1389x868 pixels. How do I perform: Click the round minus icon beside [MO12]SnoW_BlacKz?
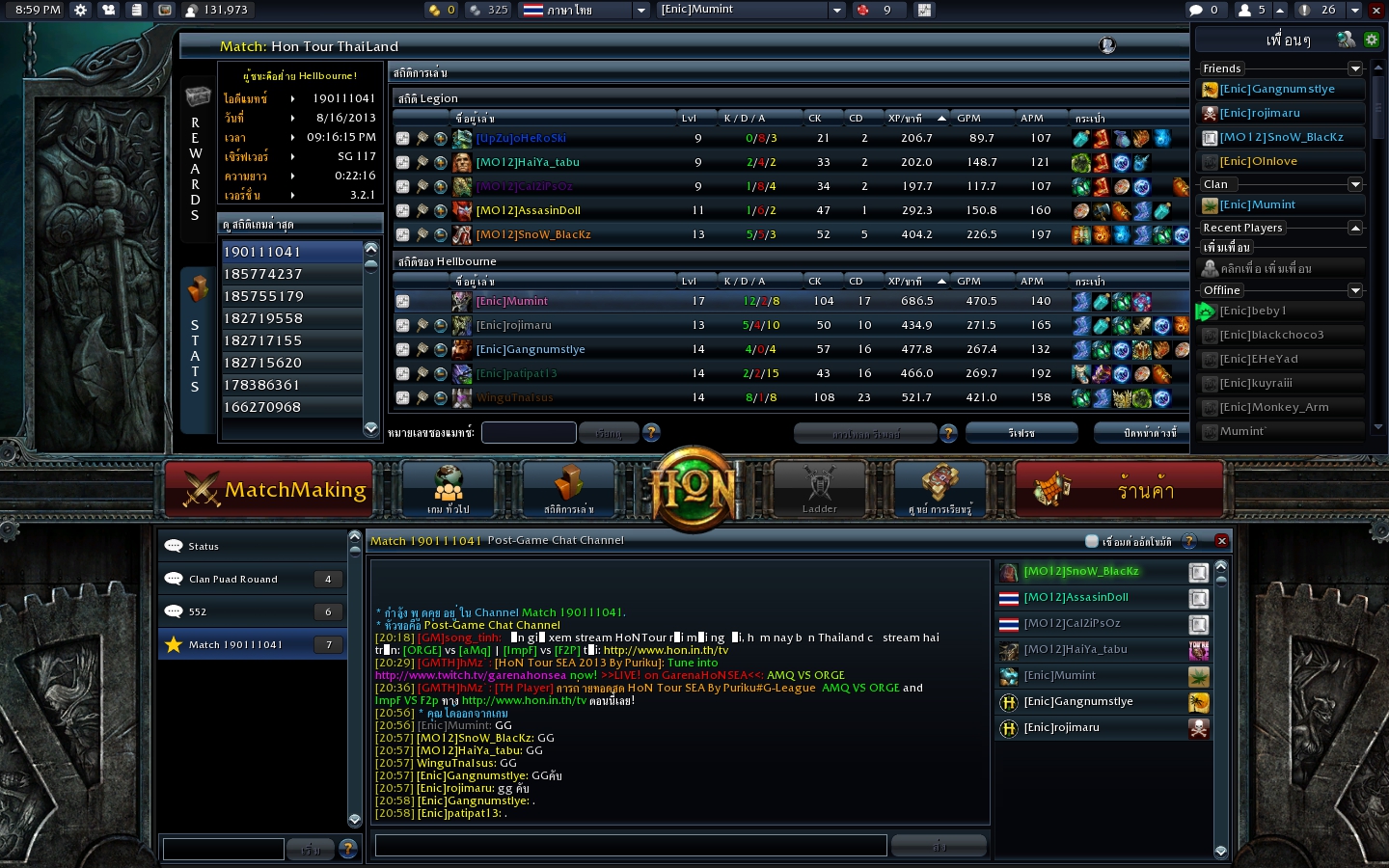click(x=440, y=234)
